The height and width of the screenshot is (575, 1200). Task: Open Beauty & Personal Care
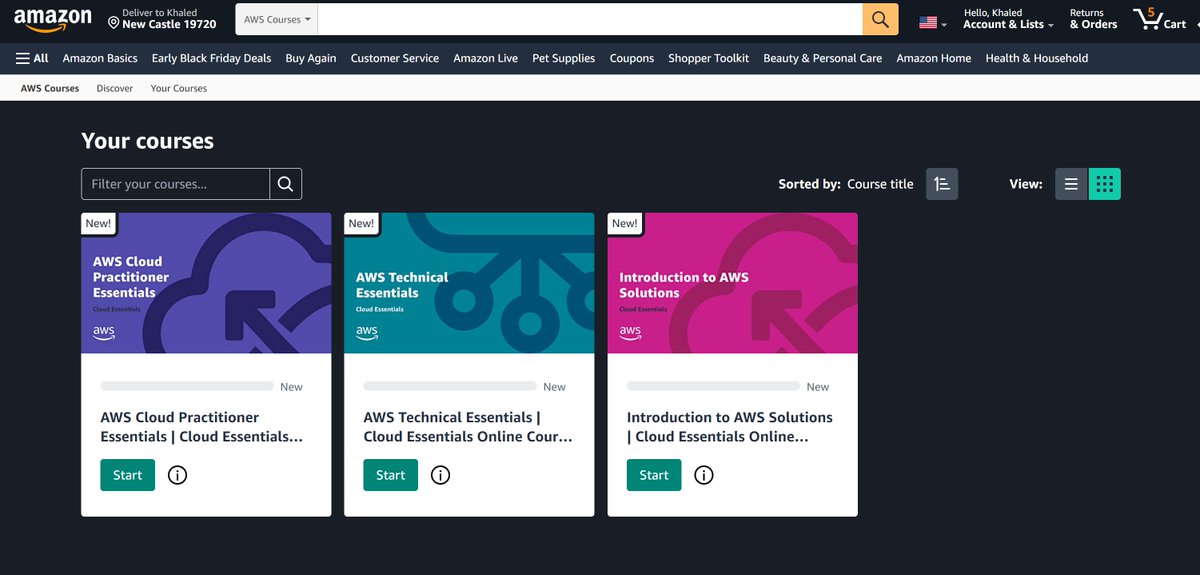[822, 58]
